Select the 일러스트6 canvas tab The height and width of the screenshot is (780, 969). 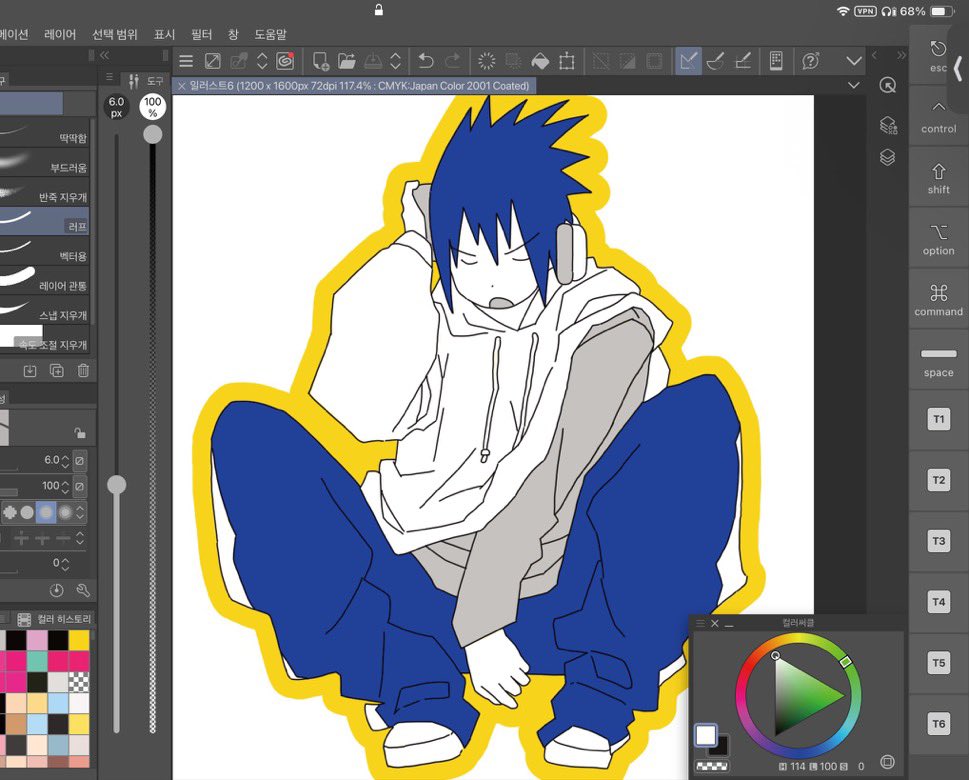click(354, 86)
